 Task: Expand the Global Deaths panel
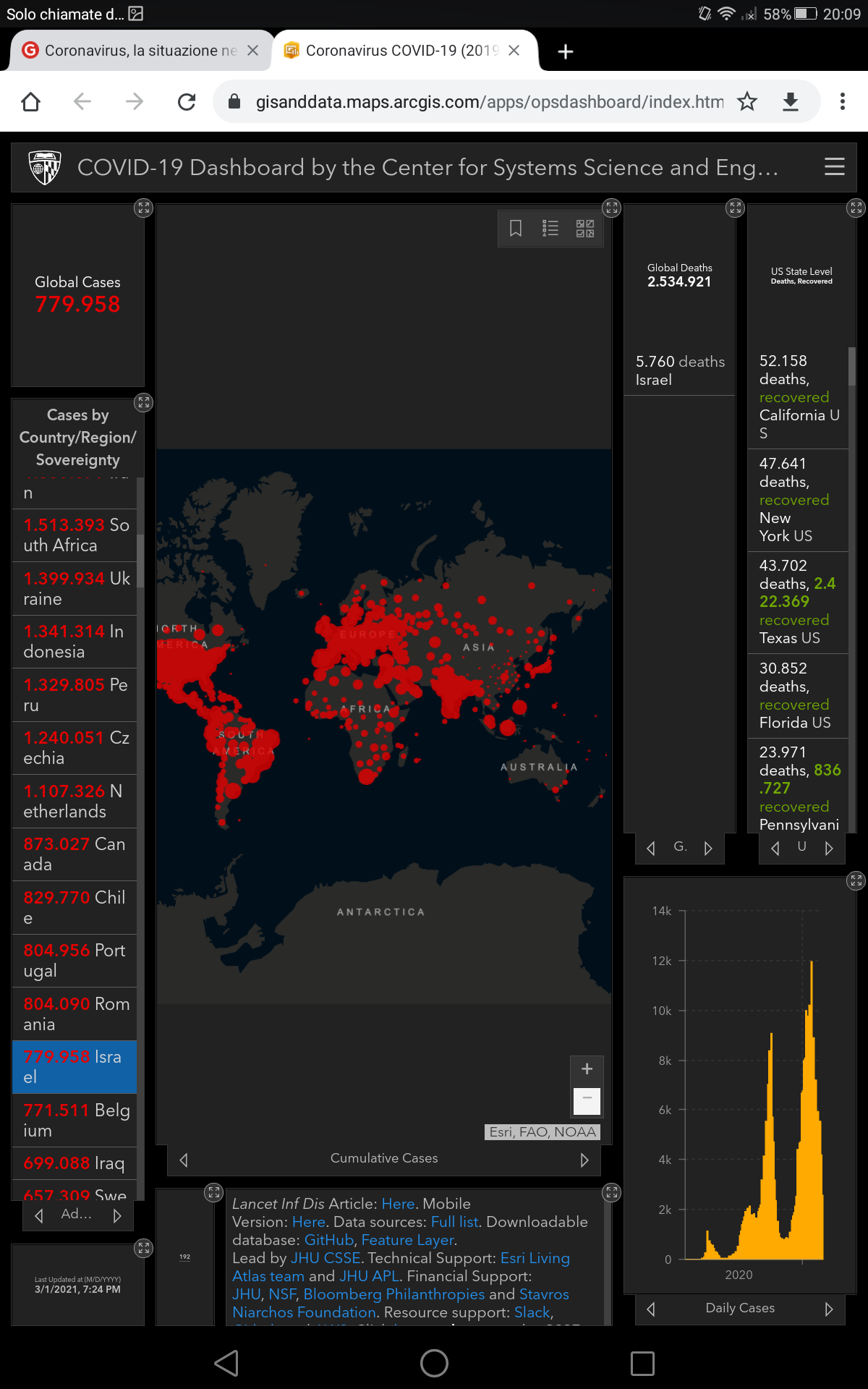point(736,208)
